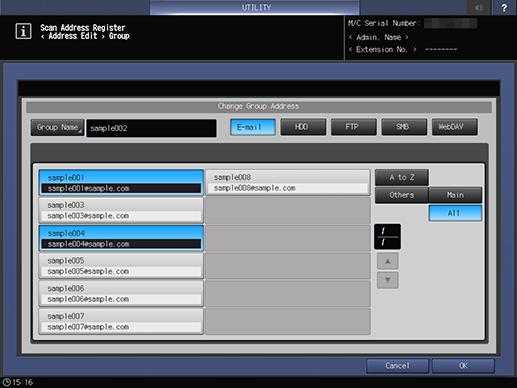The image size is (517, 388).
Task: Select the UTILITY tab
Action: [x=255, y=7]
